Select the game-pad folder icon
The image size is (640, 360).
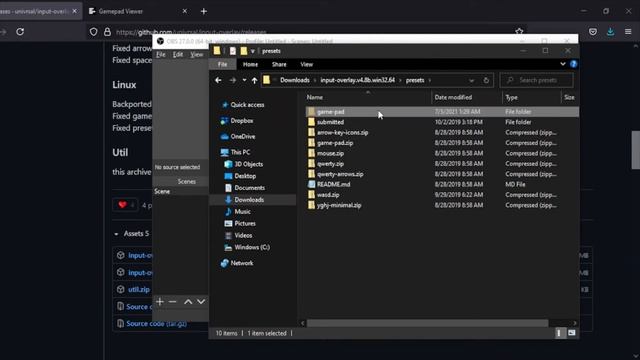pos(311,112)
